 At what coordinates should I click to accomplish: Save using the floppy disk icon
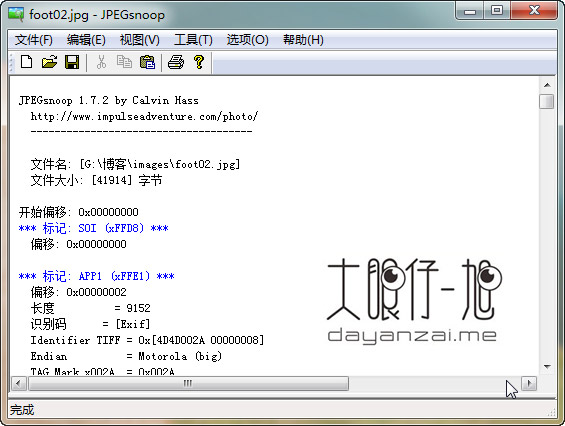[72, 62]
